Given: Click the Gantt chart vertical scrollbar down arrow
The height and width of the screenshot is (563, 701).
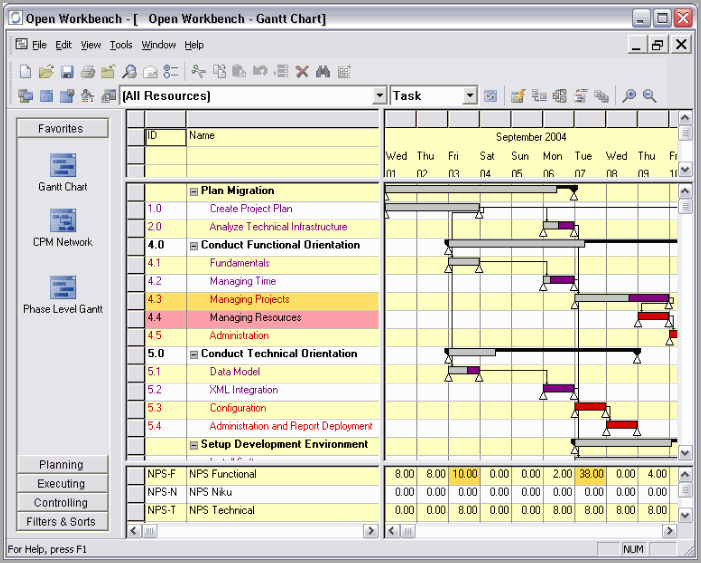Looking at the screenshot, I should [x=685, y=453].
